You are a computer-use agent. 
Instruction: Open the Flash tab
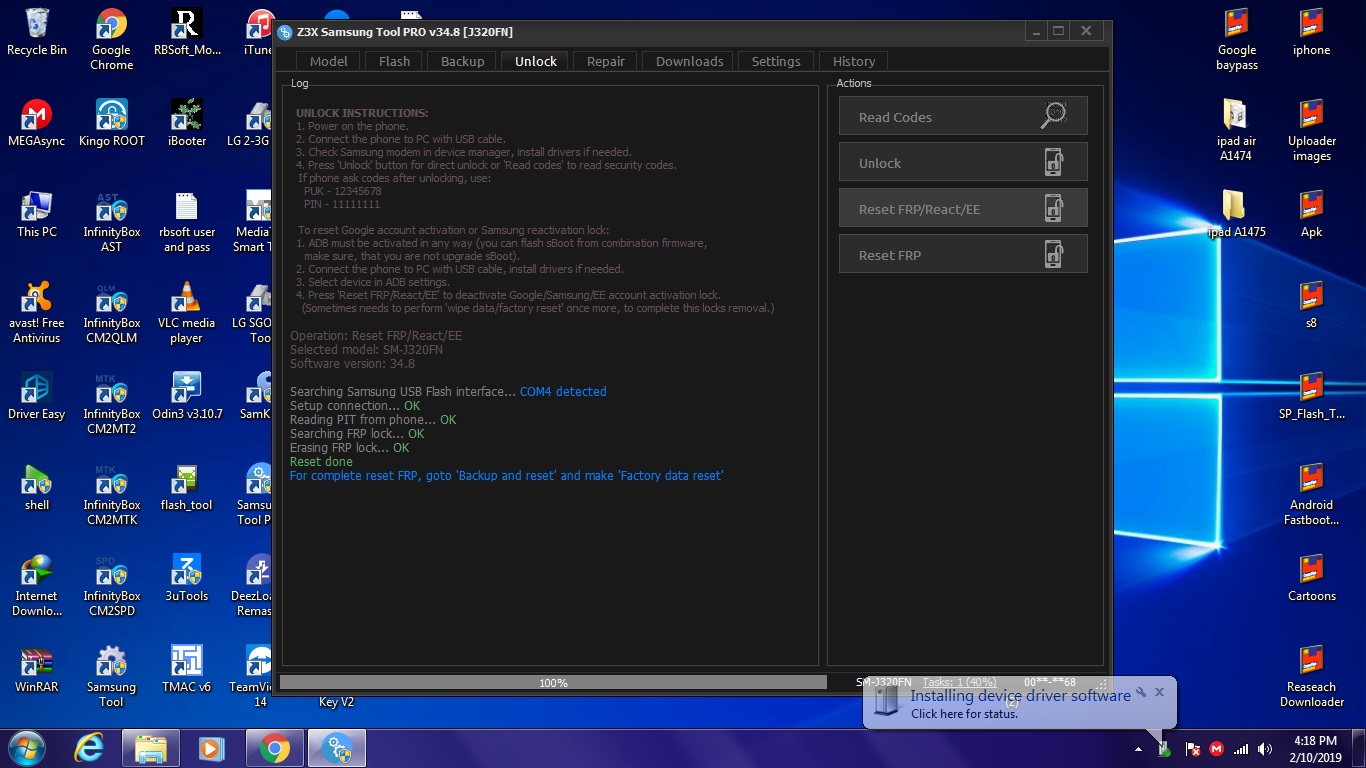tap(394, 61)
